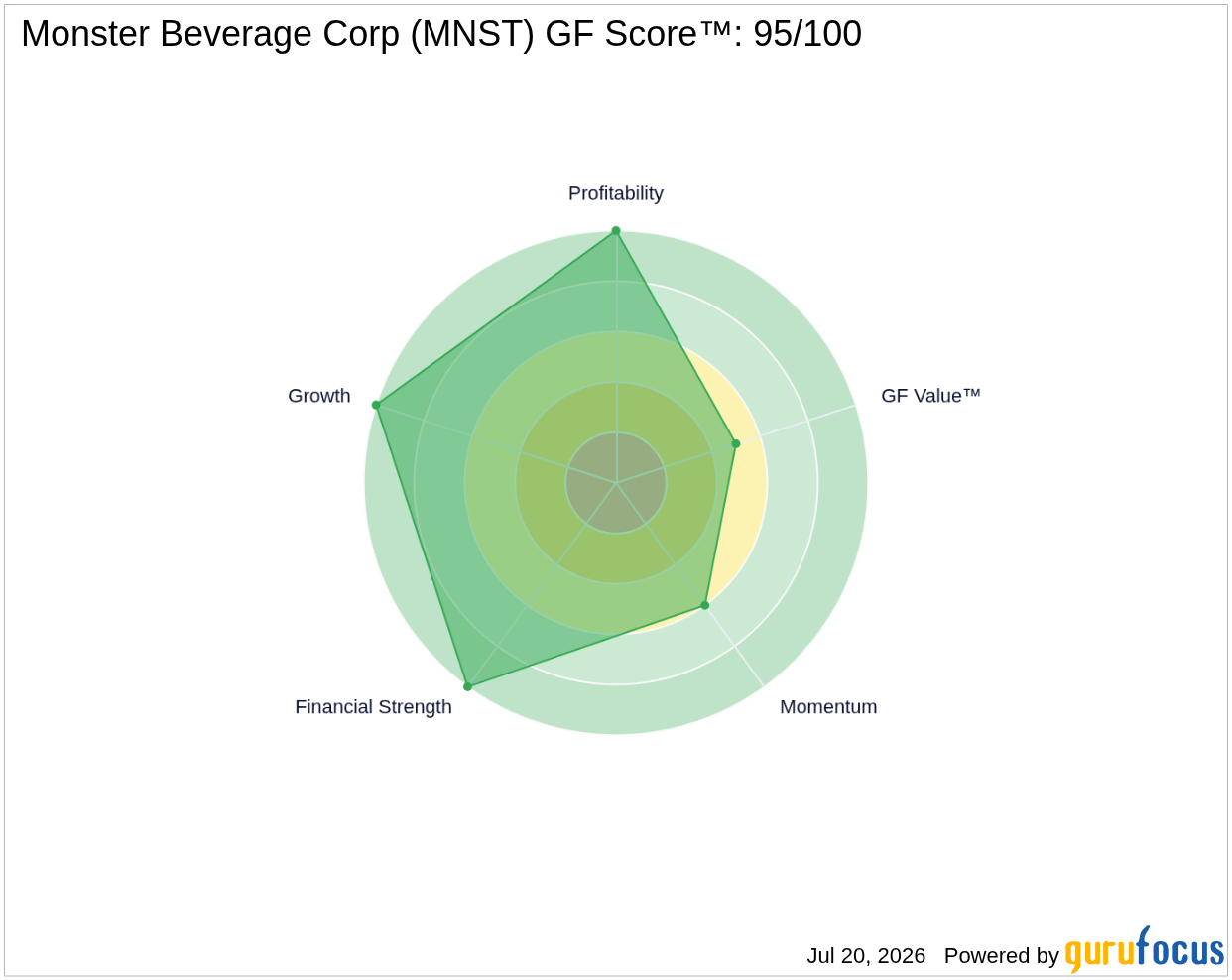Click the Momentum data point on radar
Image resolution: width=1232 pixels, height=980 pixels.
coord(705,605)
